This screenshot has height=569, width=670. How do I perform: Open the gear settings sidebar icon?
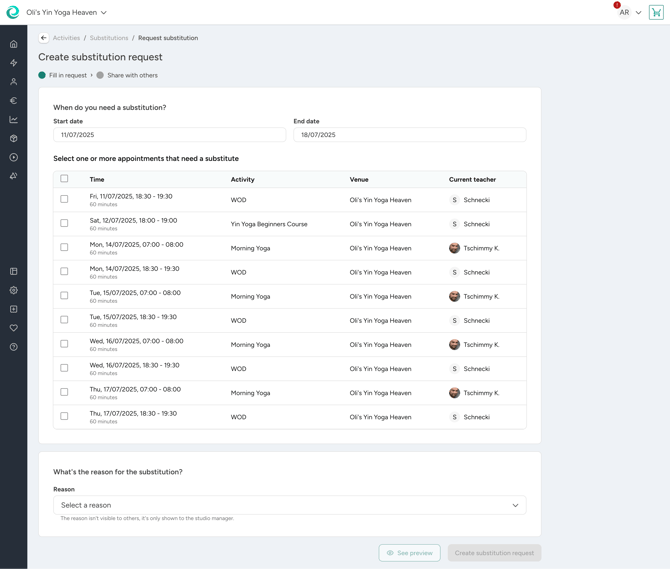point(14,290)
